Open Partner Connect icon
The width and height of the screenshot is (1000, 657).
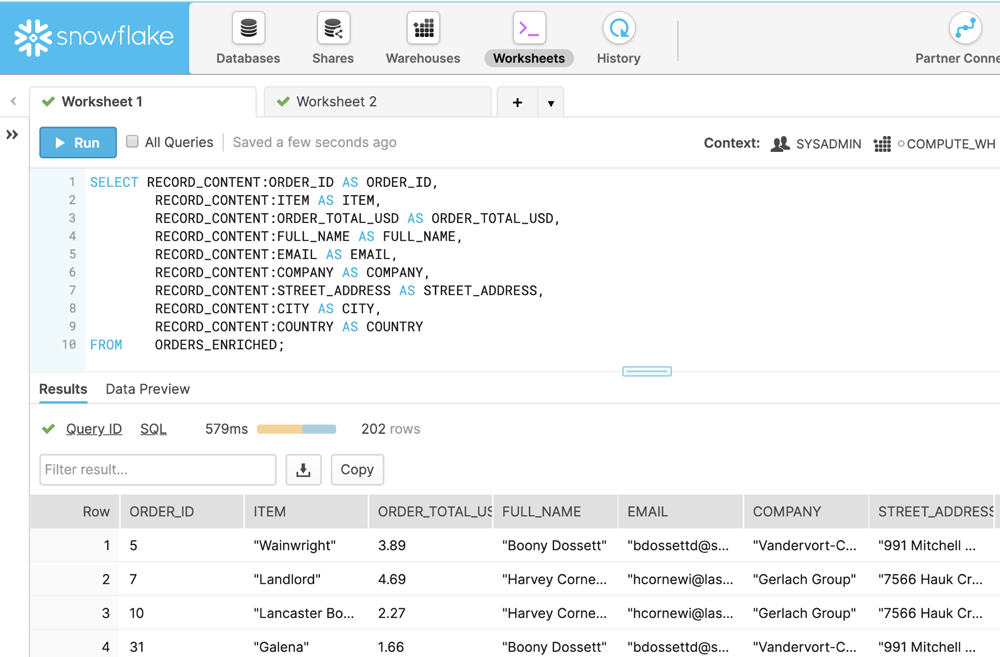click(965, 28)
